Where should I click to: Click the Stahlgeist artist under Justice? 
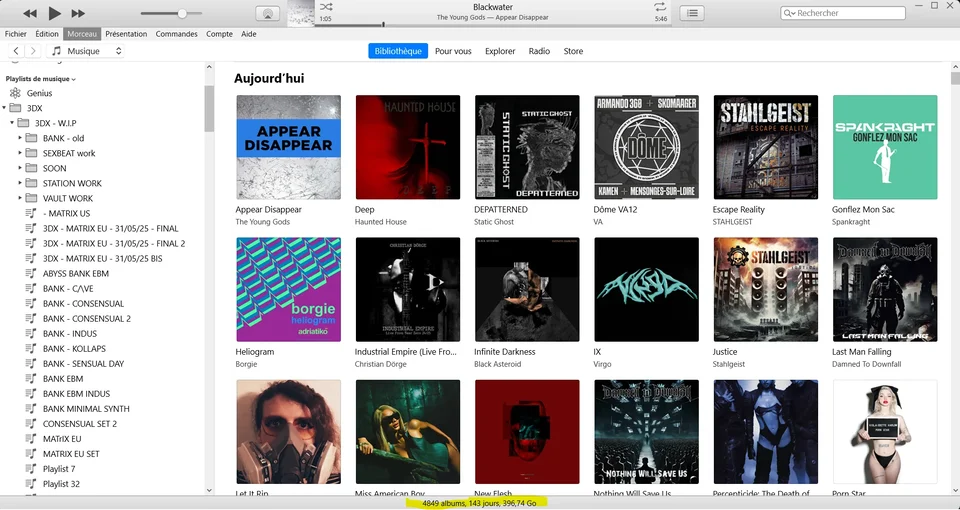pos(729,364)
